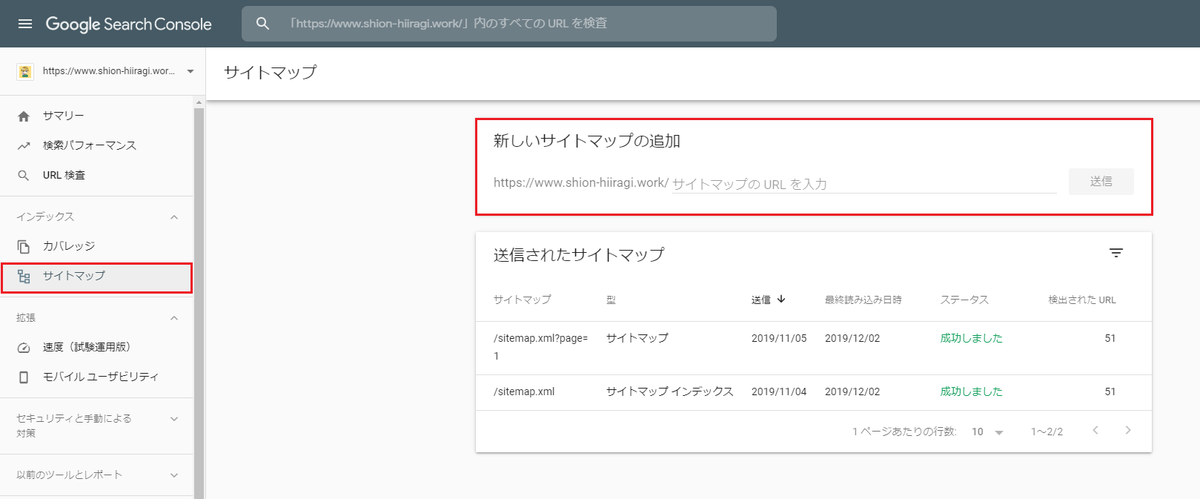Expand セキュリティと手動による対策 section
Screen dimensions: 1200x499
(x=174, y=418)
